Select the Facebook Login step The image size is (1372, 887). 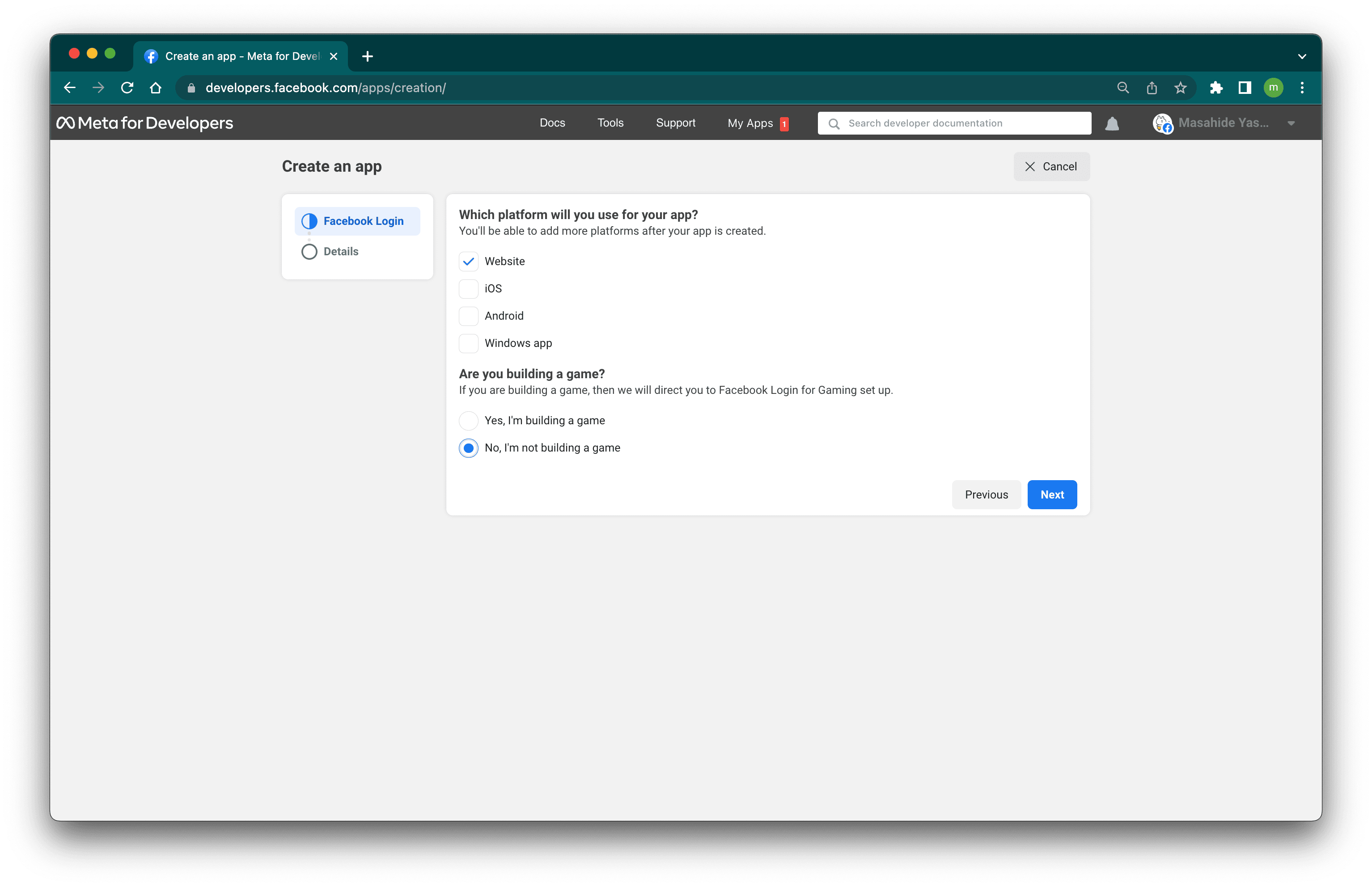click(357, 221)
